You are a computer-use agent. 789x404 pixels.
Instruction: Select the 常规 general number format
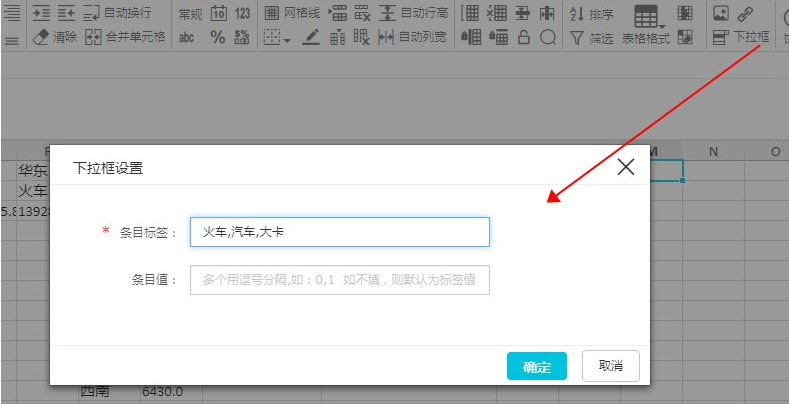pos(190,14)
